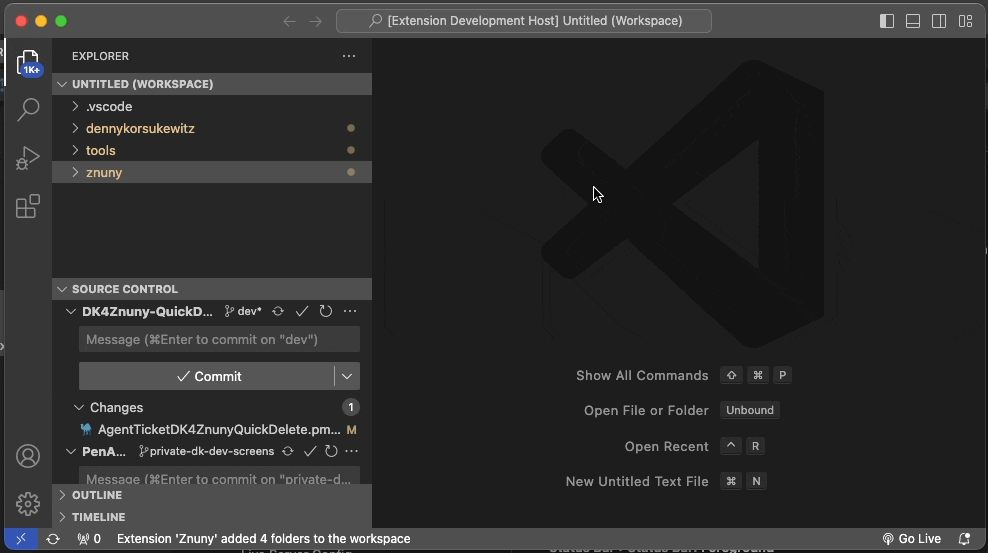Expand the znuny folder
988x553 pixels.
pyautogui.click(x=212, y=173)
